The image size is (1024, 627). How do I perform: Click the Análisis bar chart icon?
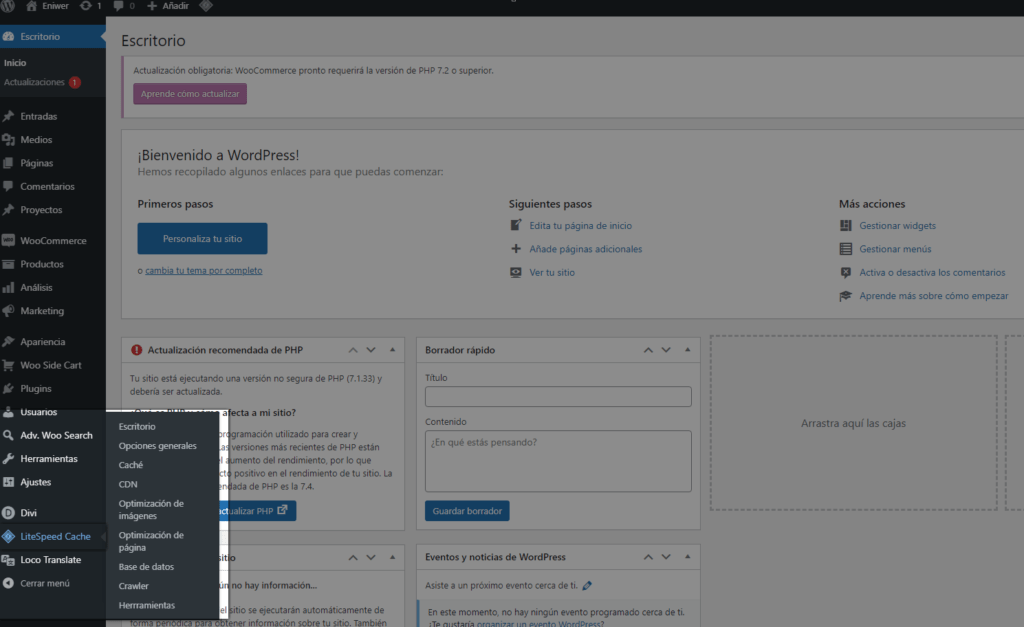pos(8,287)
